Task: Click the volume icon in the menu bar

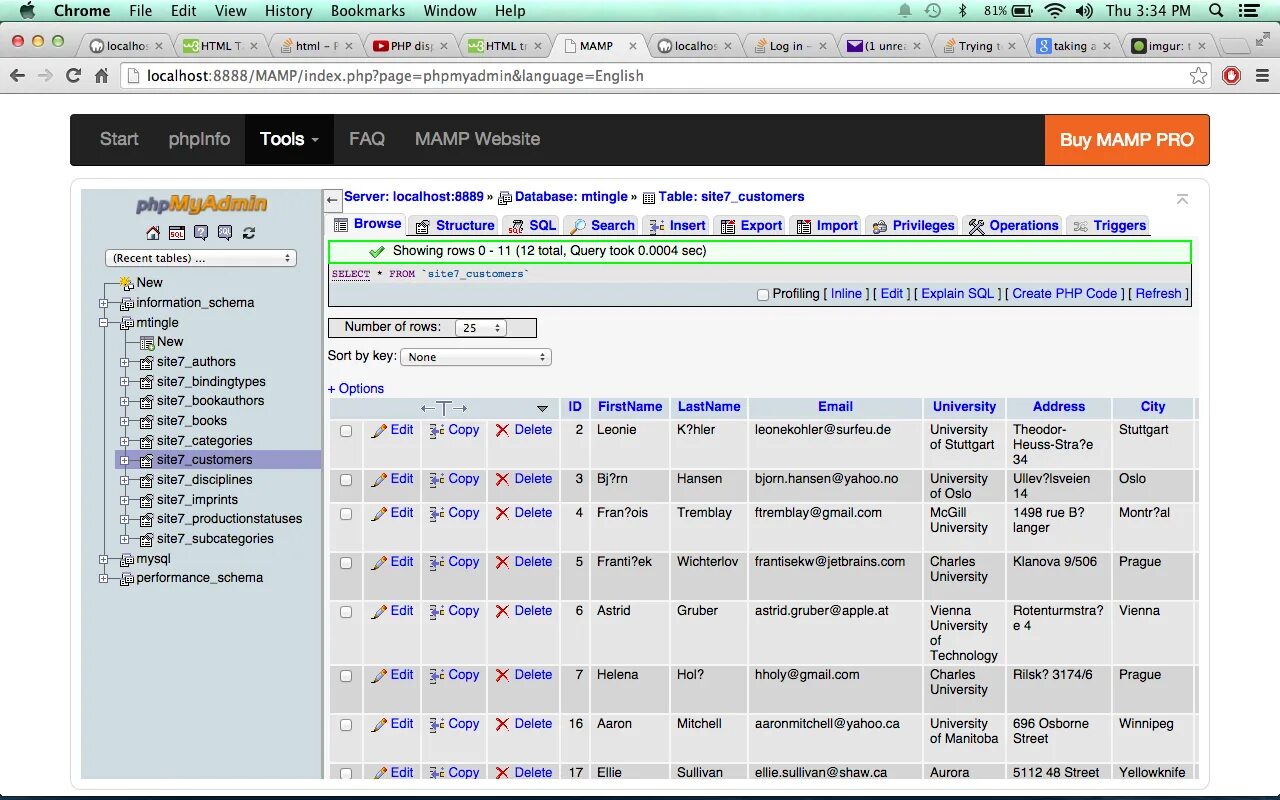Action: 1084,11
